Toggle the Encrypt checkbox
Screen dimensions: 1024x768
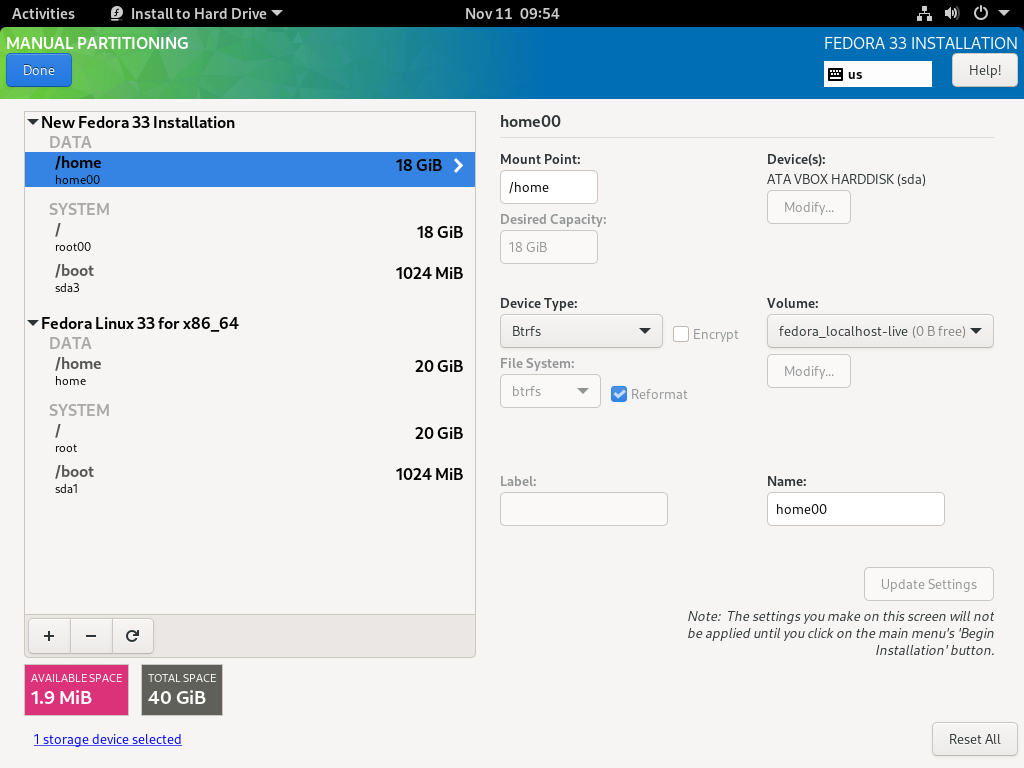[x=680, y=334]
